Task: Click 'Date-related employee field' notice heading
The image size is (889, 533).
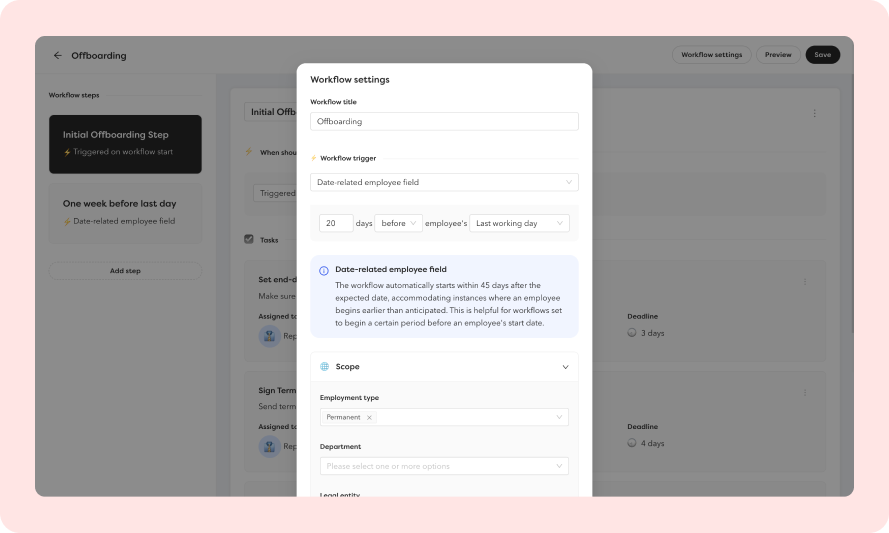Action: coord(391,269)
